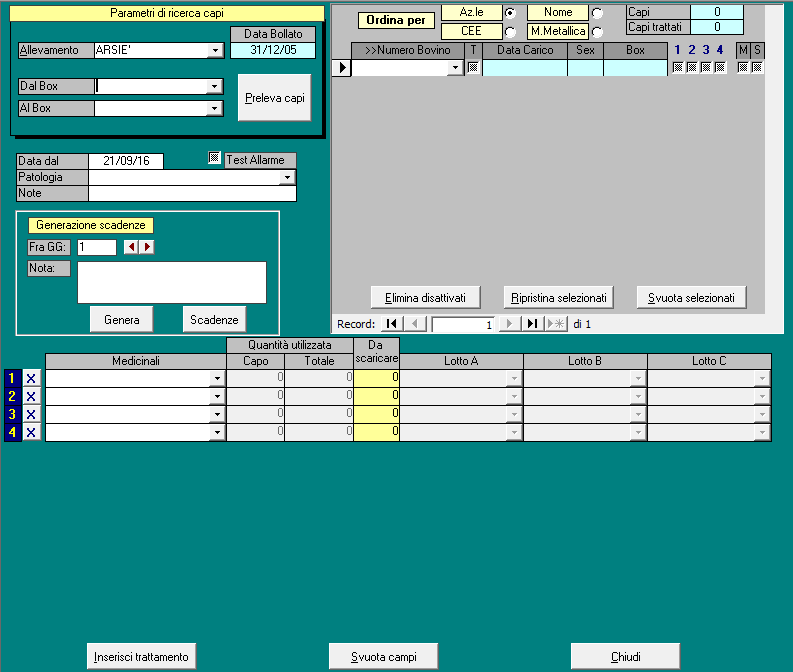The width and height of the screenshot is (793, 672).
Task: Click the X button on medicinal row 3
Action: [31, 415]
